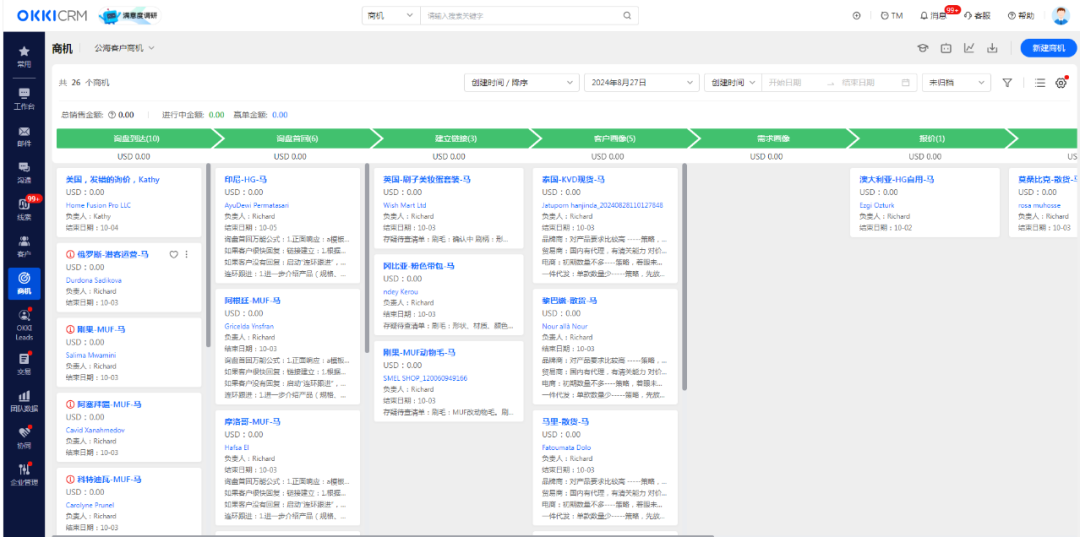Open the 协同 collaboration module
This screenshot has height=537, width=1080.
(24, 438)
